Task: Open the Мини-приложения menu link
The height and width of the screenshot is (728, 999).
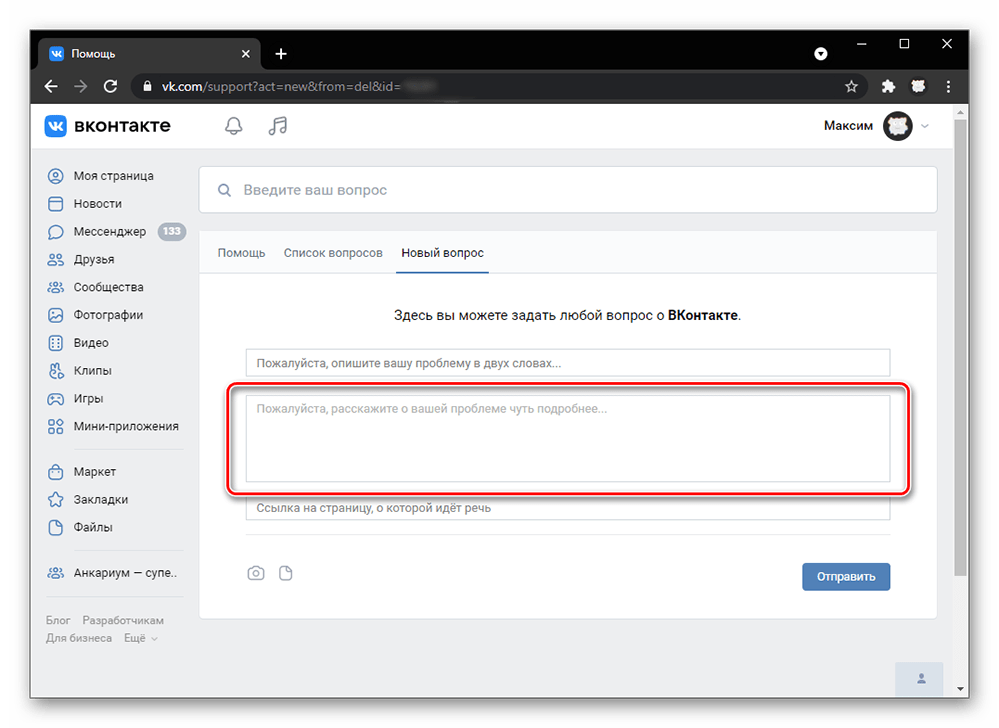Action: click(126, 427)
